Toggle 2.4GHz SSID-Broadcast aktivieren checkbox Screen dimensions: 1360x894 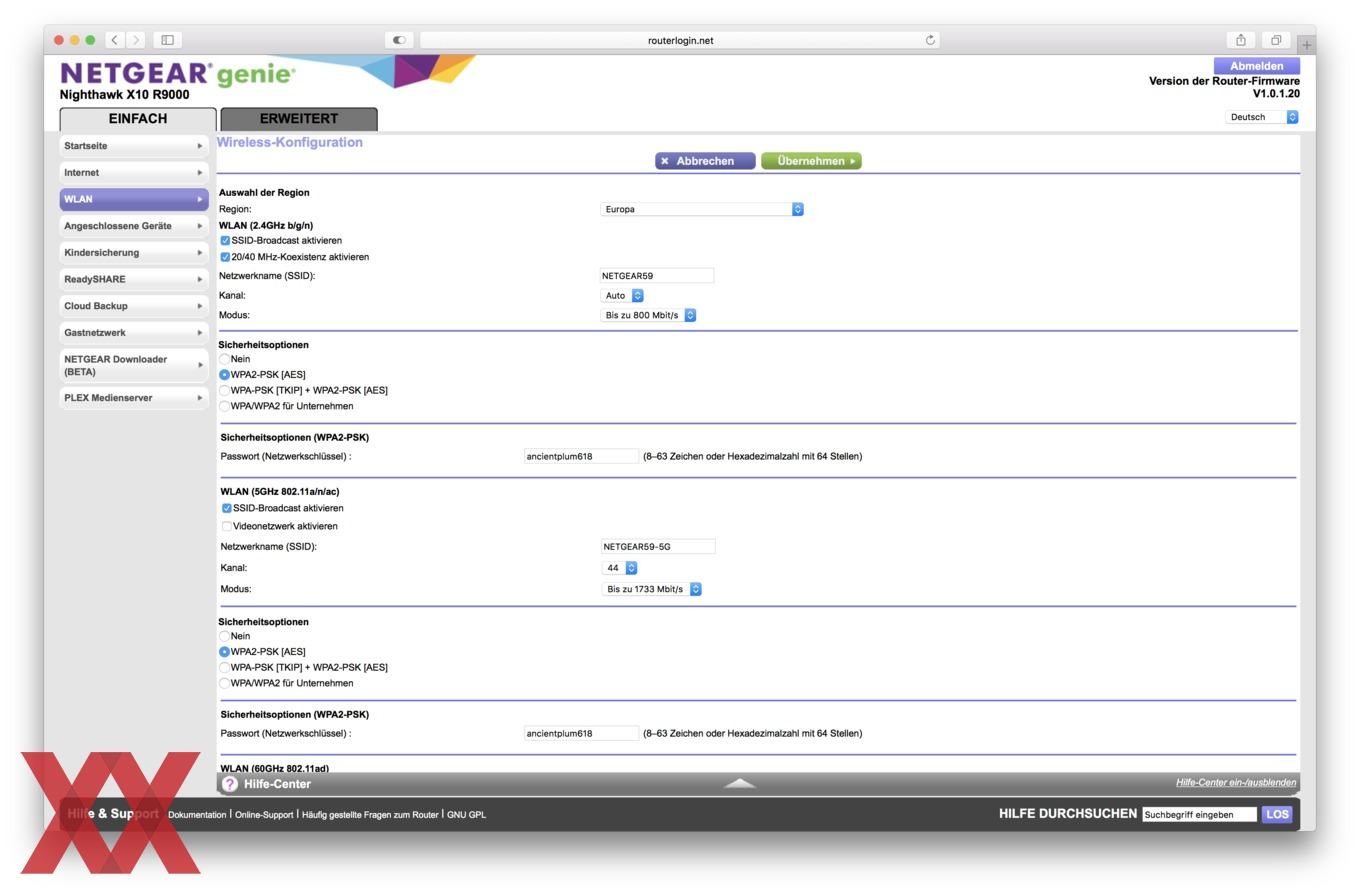point(225,241)
